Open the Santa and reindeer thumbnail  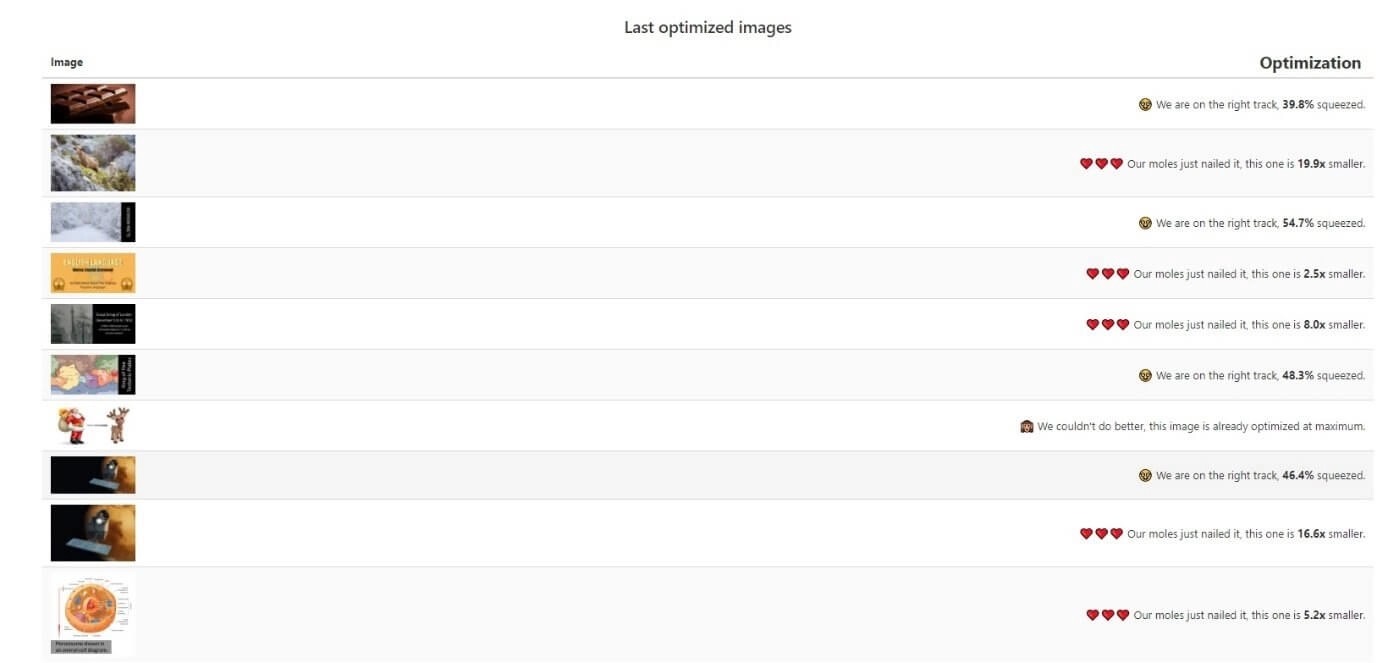pos(93,426)
